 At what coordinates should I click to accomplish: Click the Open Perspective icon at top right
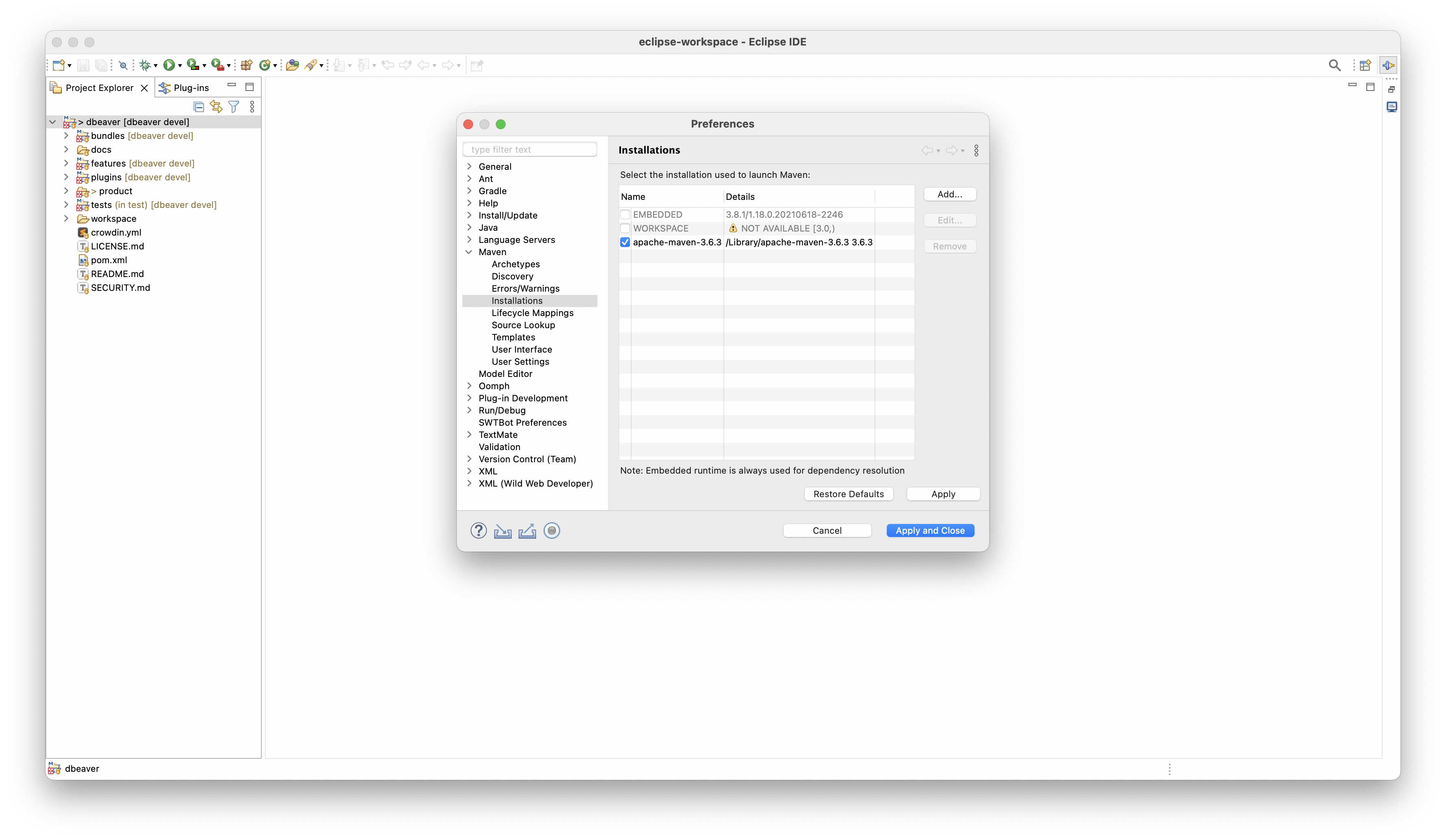(x=1365, y=65)
